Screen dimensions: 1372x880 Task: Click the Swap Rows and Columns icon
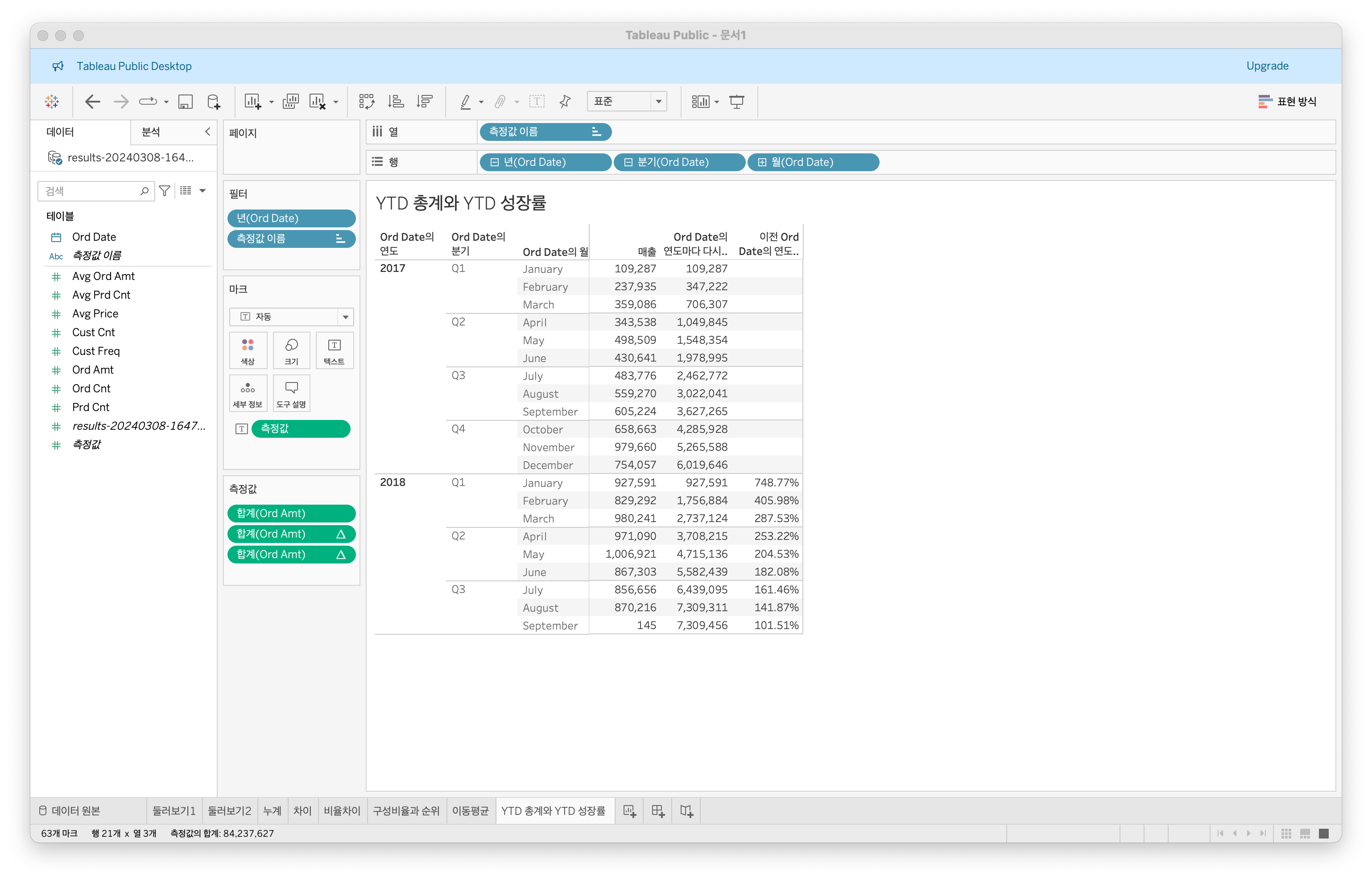(367, 102)
